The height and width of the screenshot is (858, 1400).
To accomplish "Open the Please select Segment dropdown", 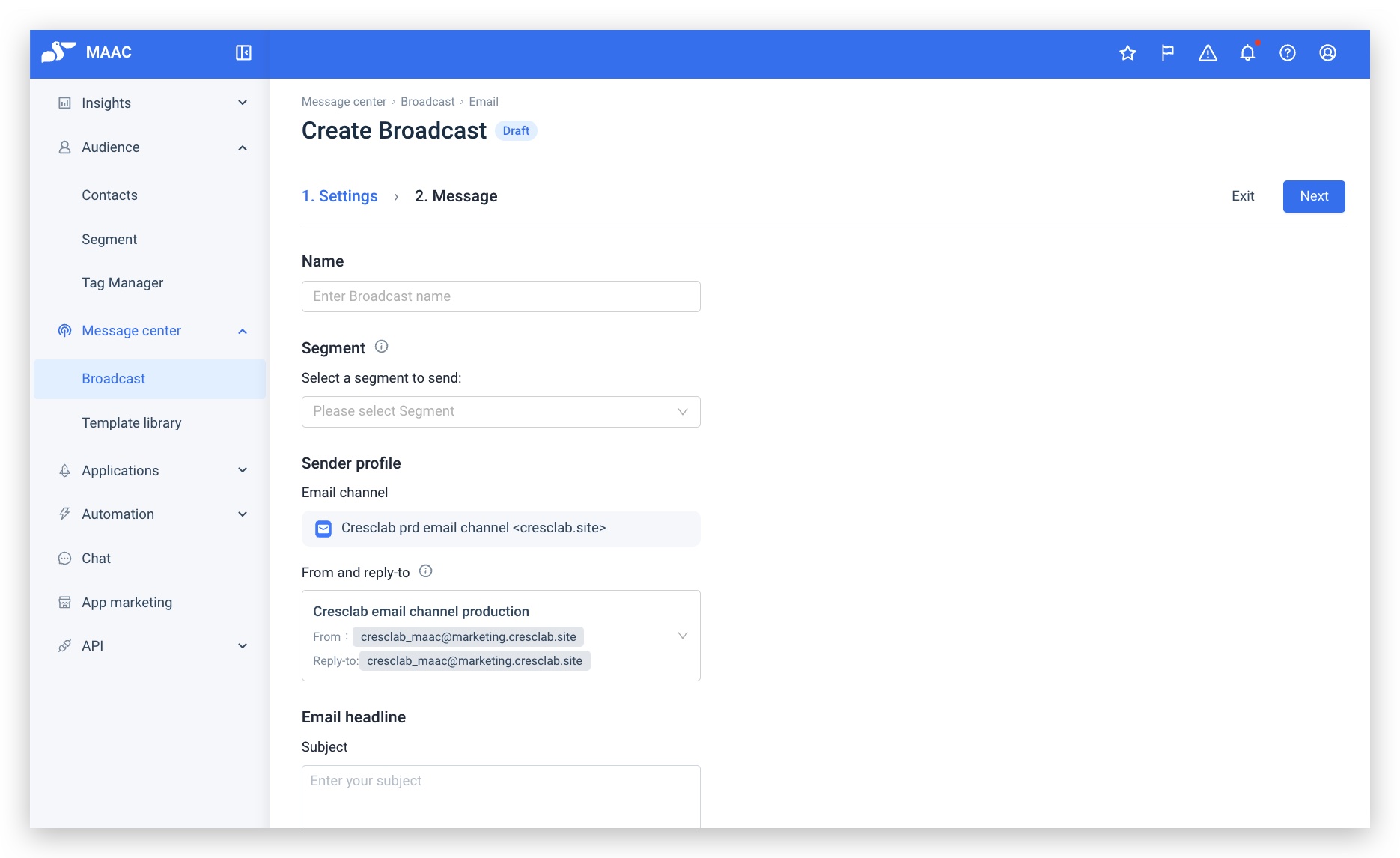I will (501, 412).
